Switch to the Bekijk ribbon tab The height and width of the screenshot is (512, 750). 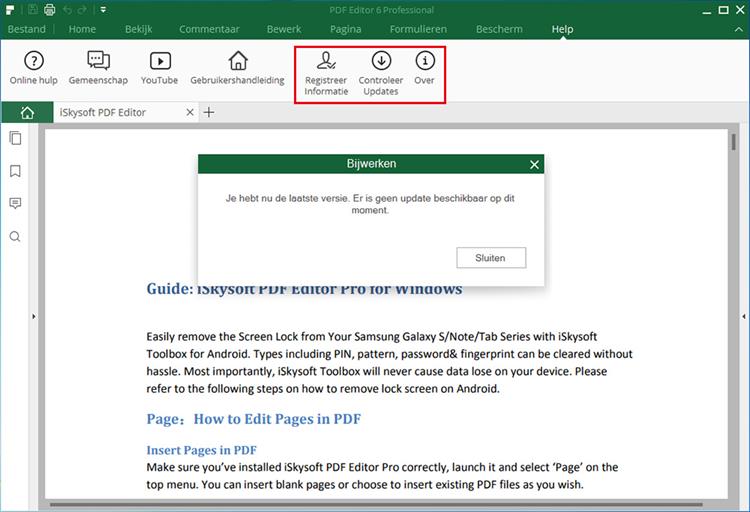[139, 29]
